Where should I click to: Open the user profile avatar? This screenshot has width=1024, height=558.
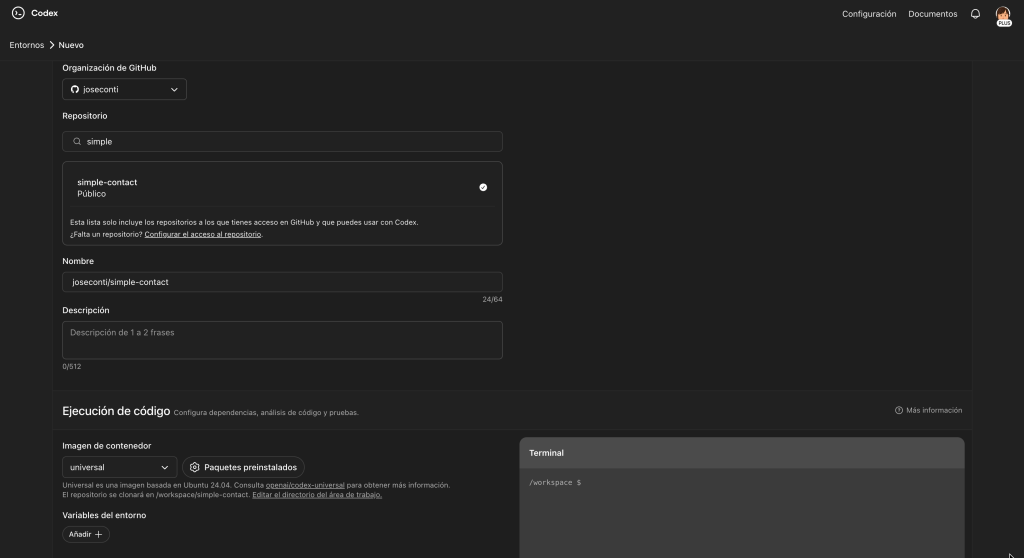[x=1003, y=16]
